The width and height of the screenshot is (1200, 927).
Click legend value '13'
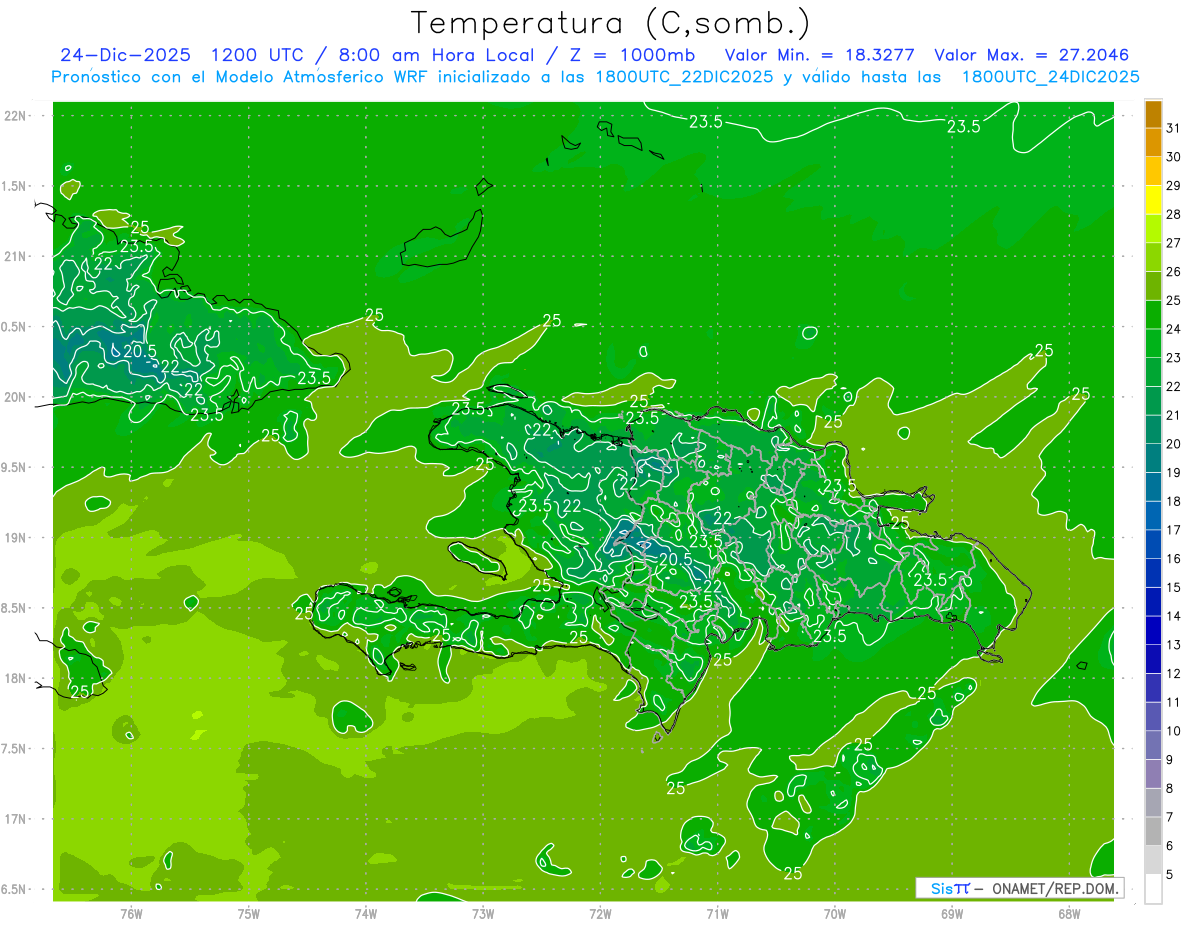(x=1174, y=644)
